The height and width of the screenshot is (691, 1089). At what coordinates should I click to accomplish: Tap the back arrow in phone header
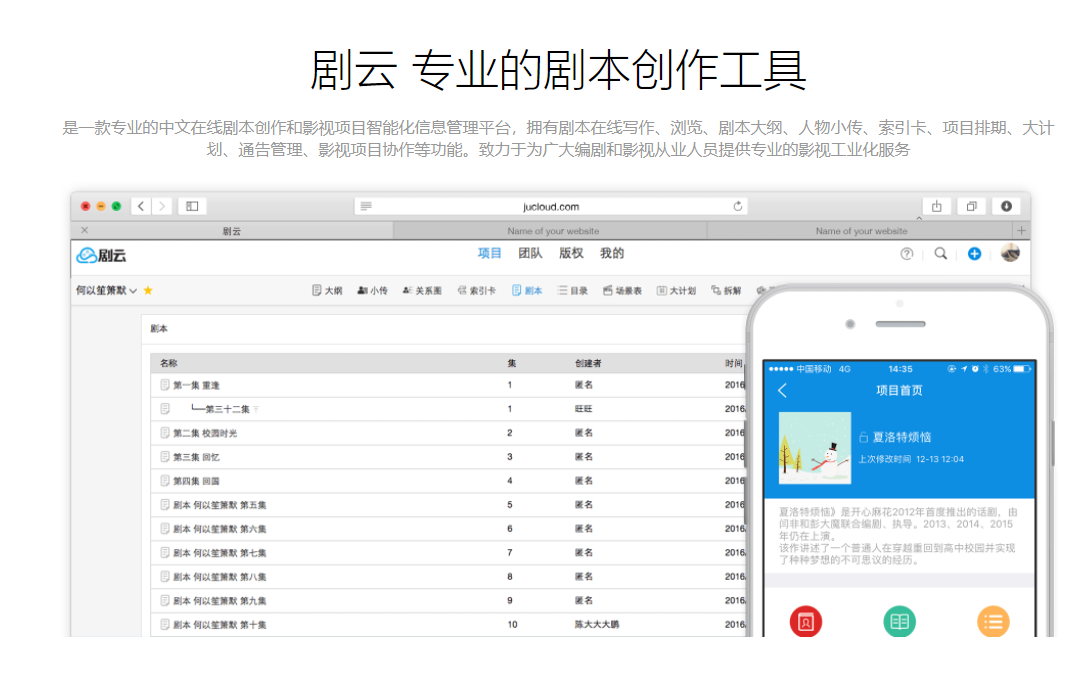(782, 391)
